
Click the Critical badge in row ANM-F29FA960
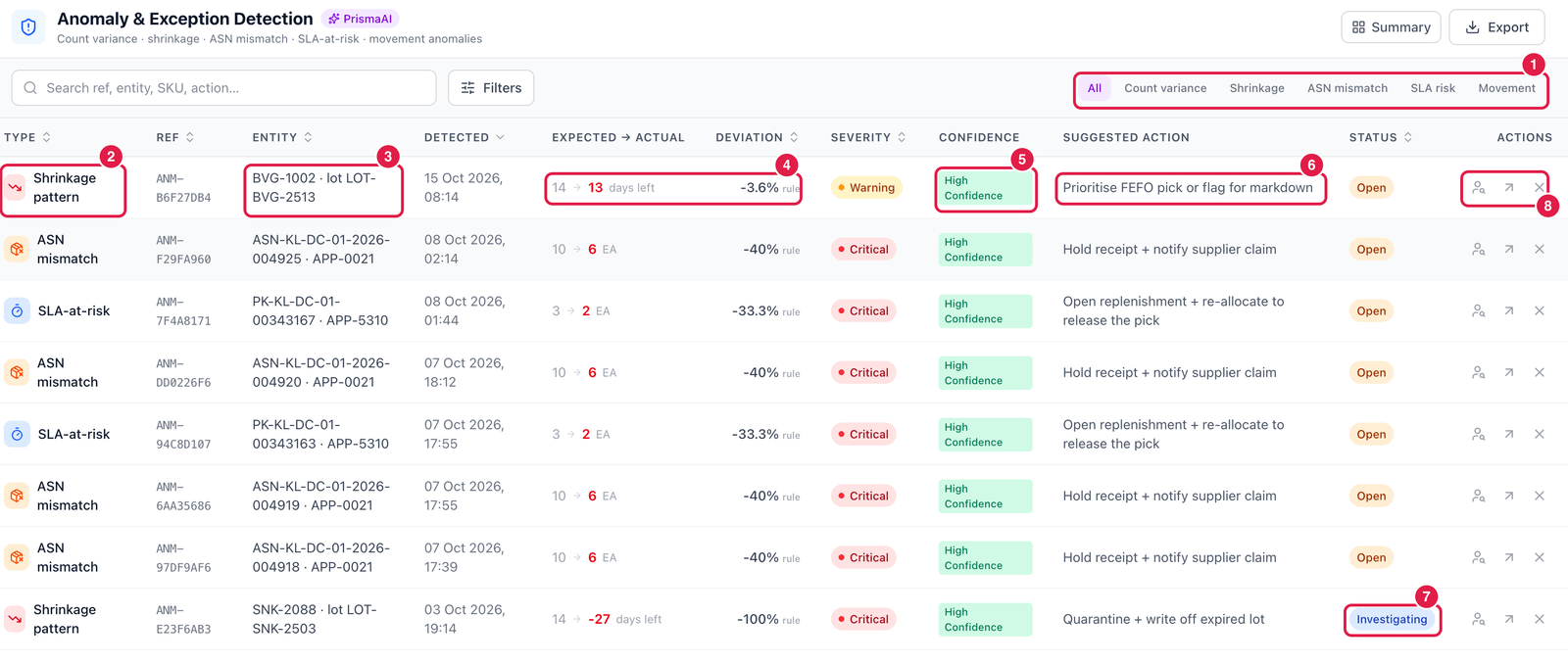click(863, 250)
